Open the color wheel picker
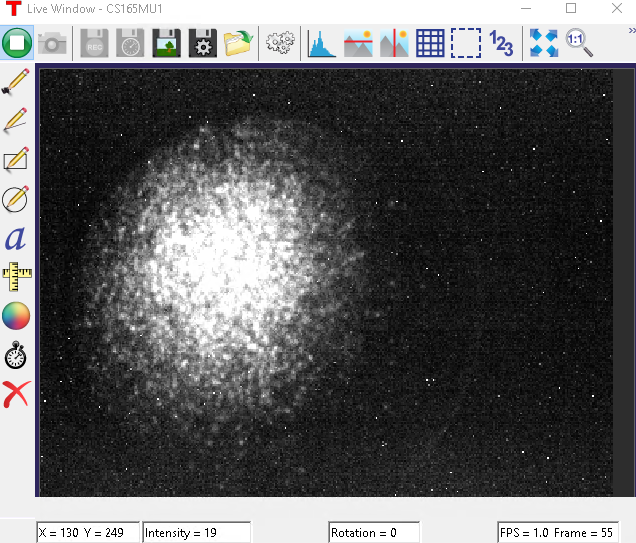 click(x=16, y=316)
